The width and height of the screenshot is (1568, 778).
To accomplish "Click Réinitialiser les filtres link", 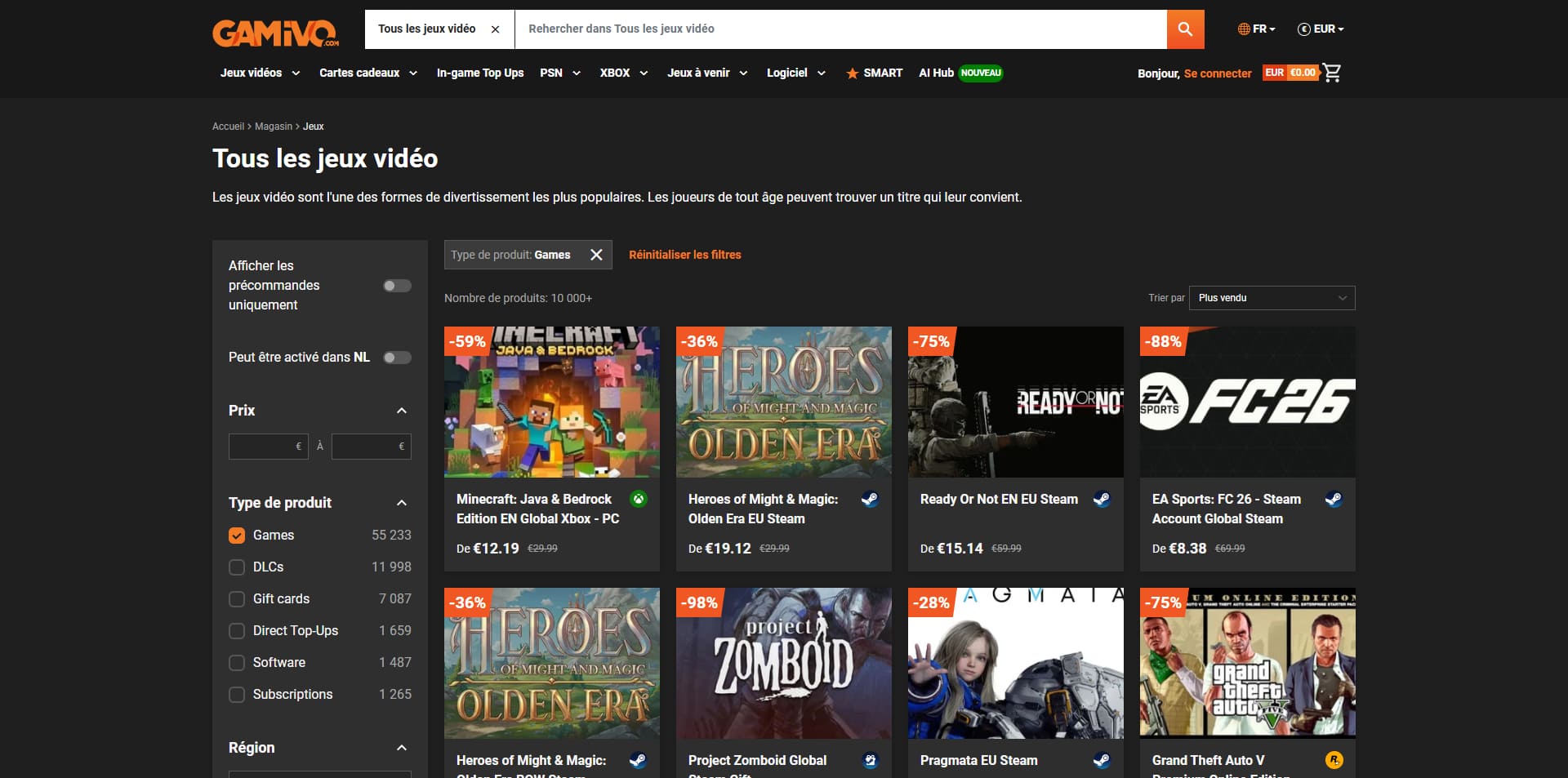I will click(x=684, y=255).
